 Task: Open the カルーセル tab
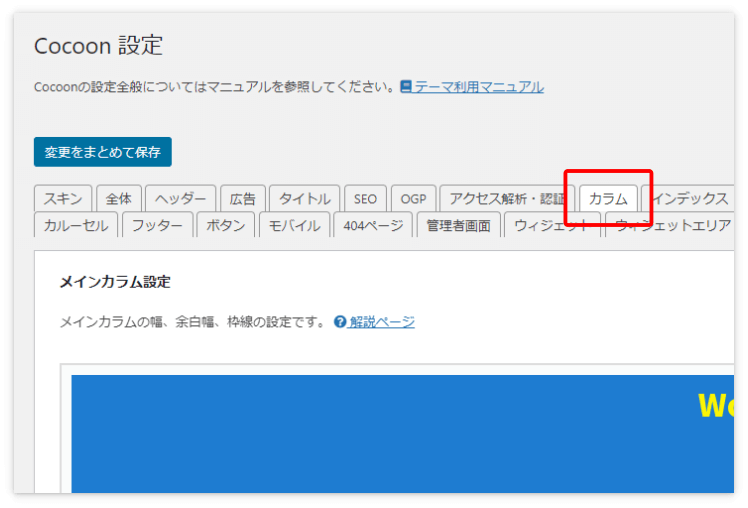pos(76,225)
